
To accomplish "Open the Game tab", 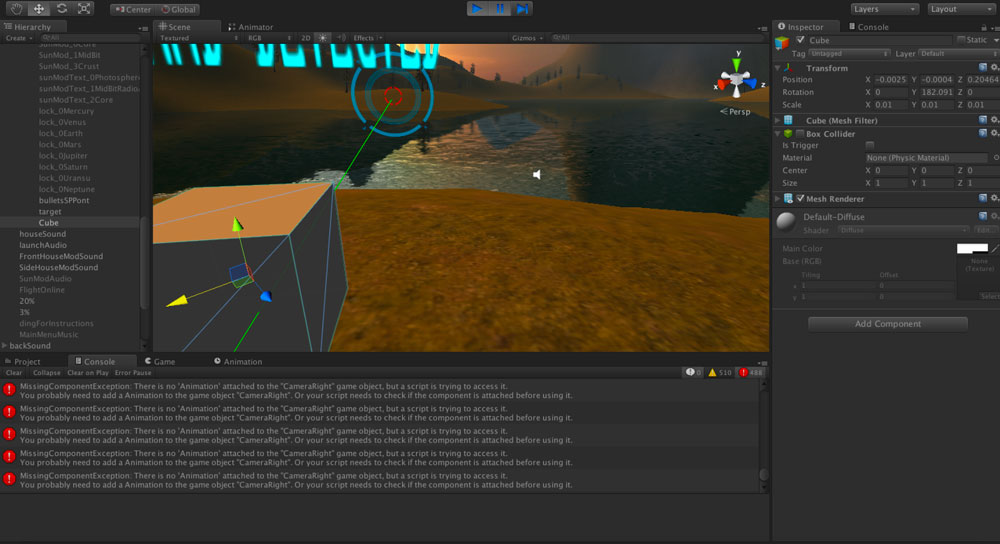I will (x=162, y=361).
